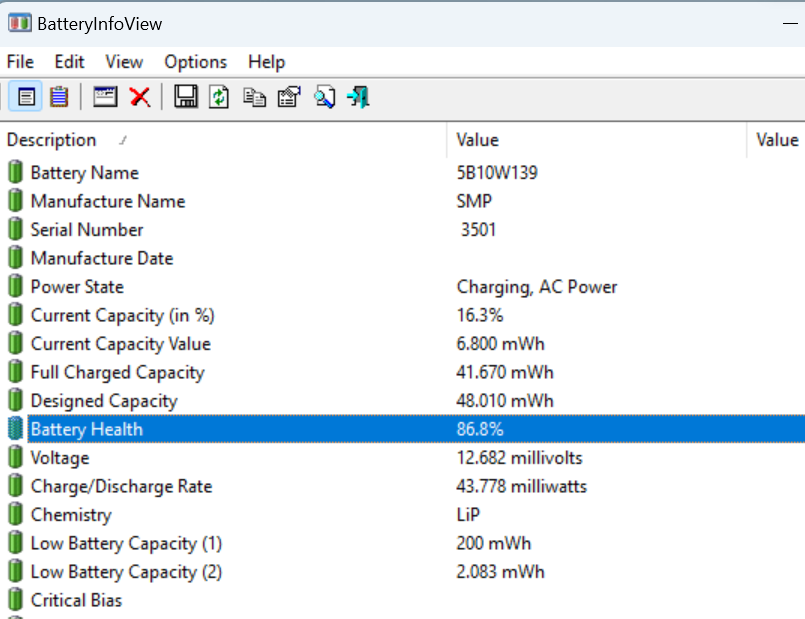The image size is (805, 619).
Task: Select the Manufacture Name row label
Action: 108,201
